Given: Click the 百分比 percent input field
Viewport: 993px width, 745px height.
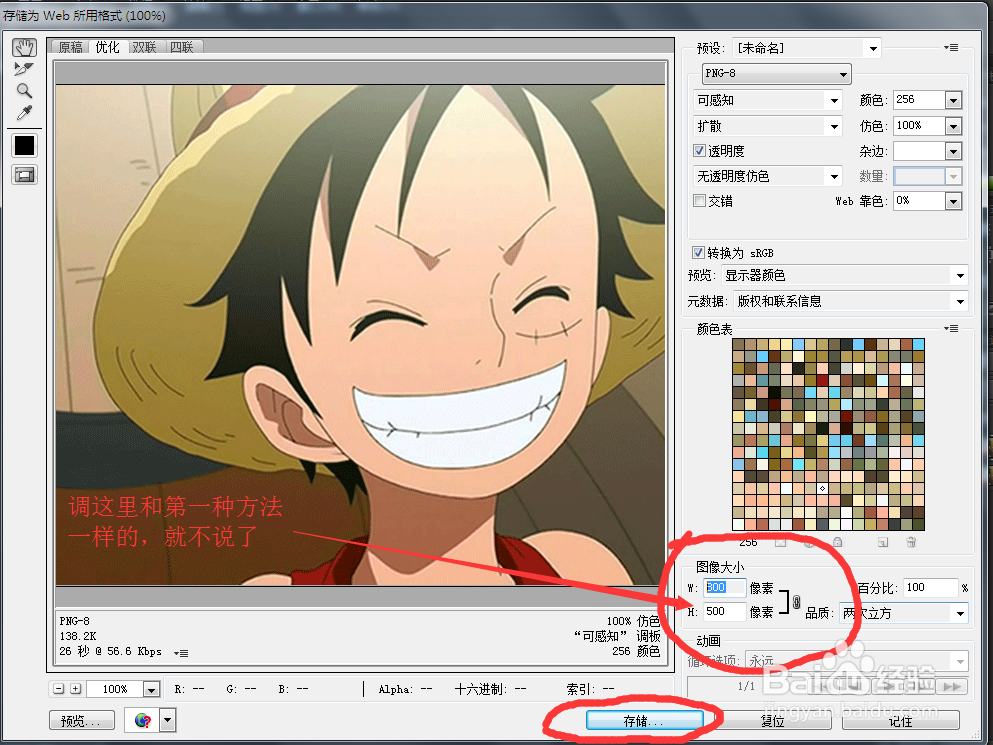Looking at the screenshot, I should pyautogui.click(x=930, y=587).
